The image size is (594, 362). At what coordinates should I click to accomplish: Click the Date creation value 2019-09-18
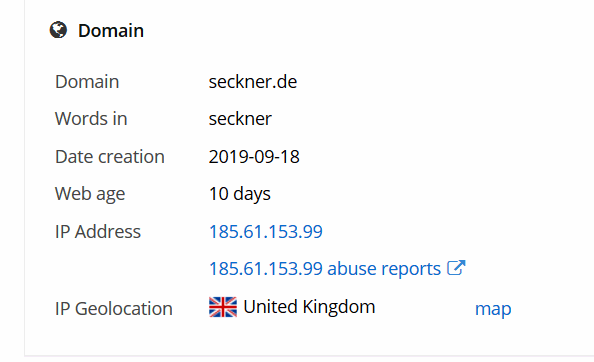pos(254,157)
